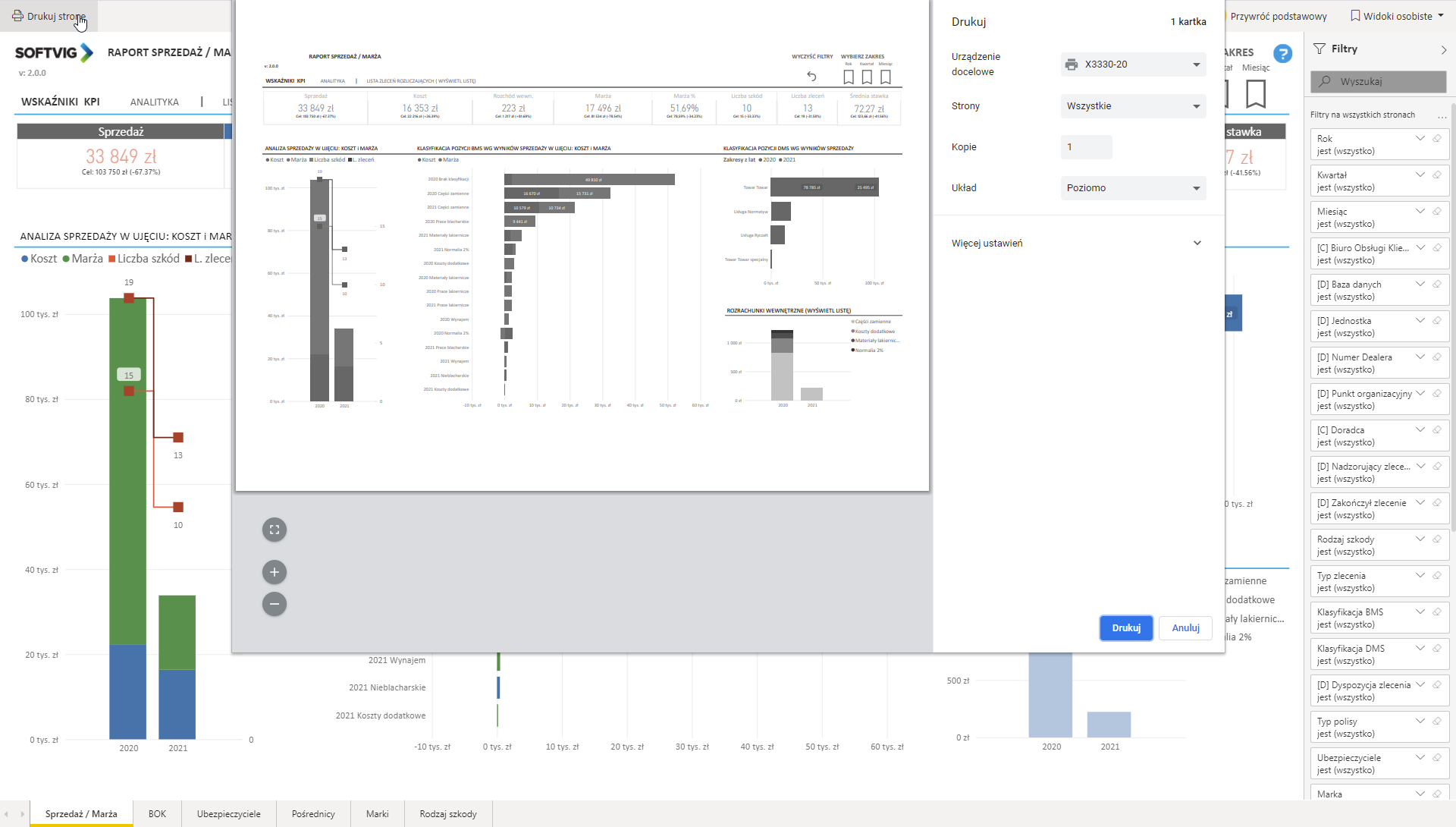Expand Więcej ustawień section
1456x827 pixels.
tap(1197, 244)
